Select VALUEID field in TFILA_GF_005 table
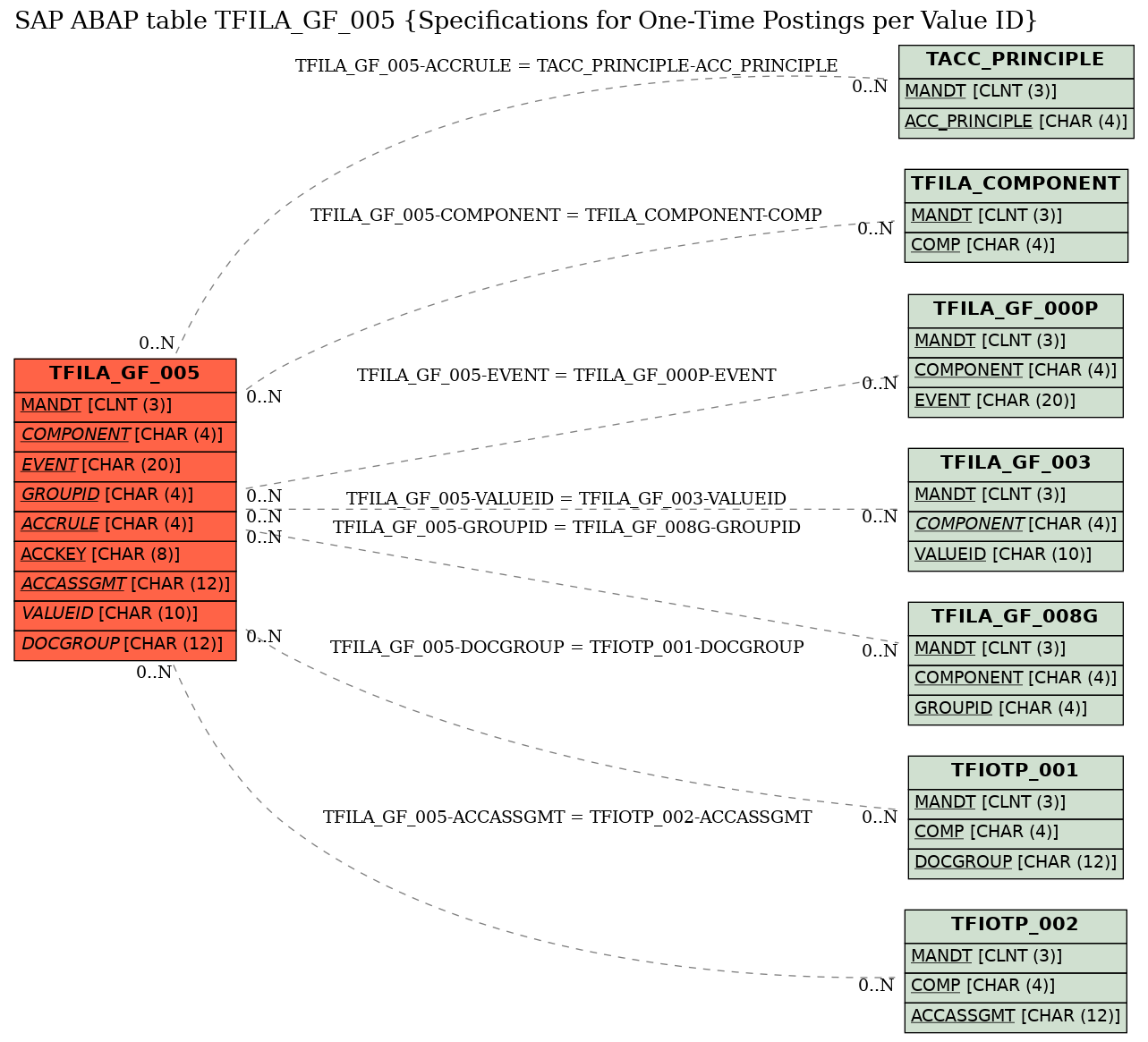The image size is (1148, 1042). (x=125, y=614)
